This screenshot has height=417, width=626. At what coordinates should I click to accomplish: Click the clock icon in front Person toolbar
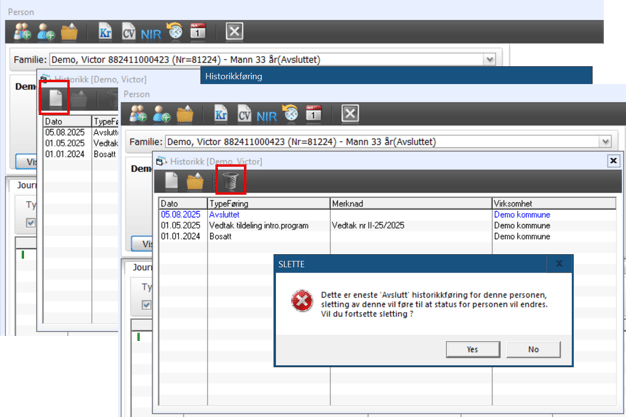pos(289,113)
